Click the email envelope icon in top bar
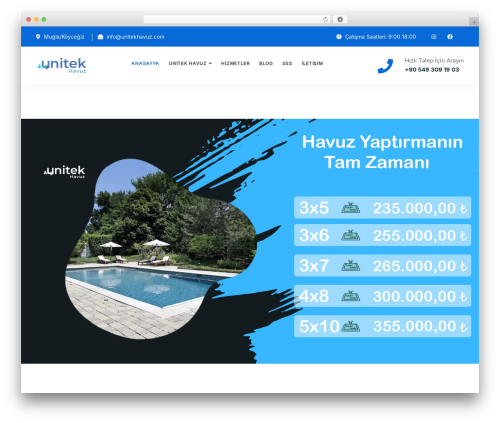 (x=100, y=37)
